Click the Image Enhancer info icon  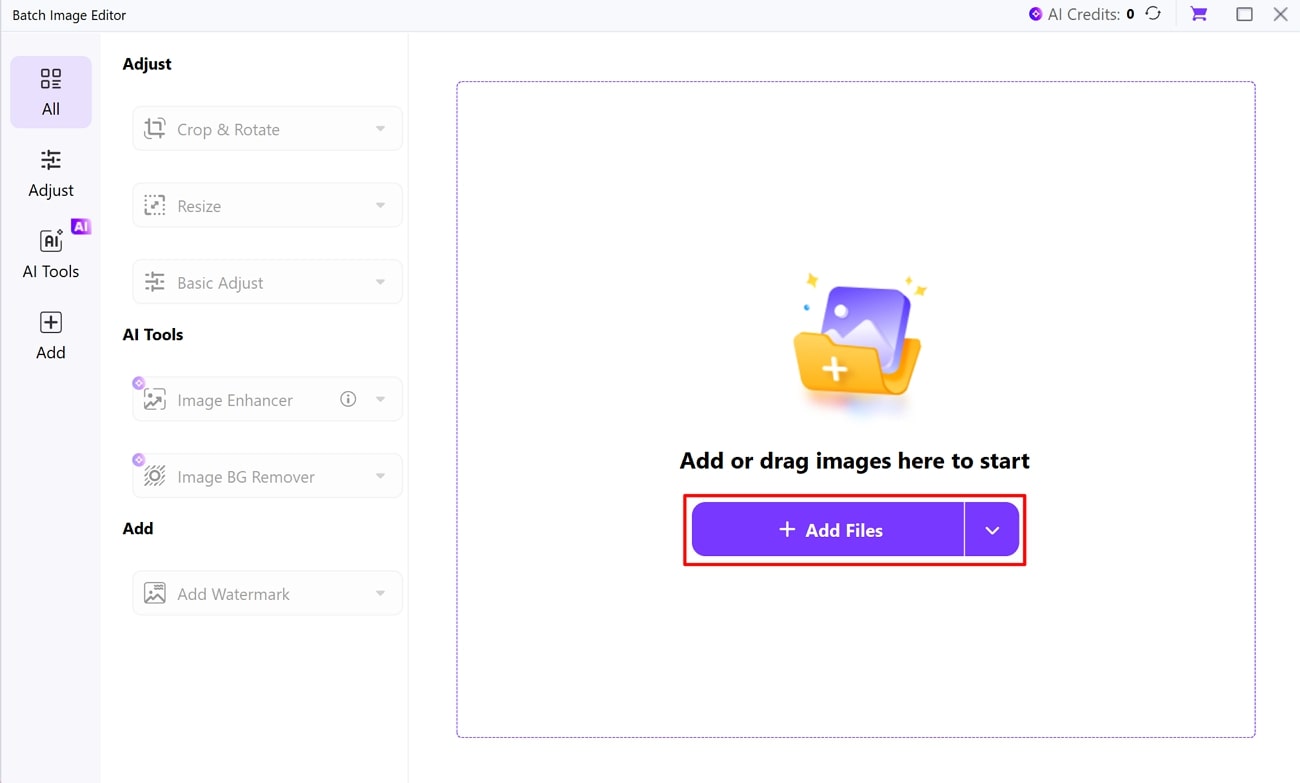click(348, 399)
